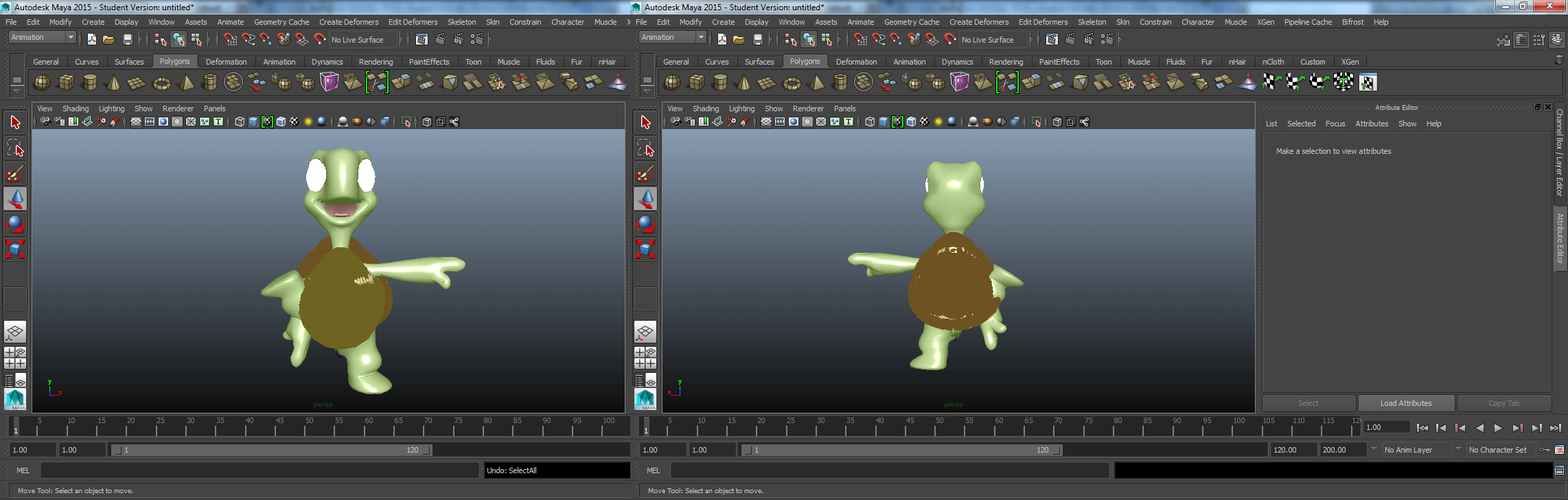The width and height of the screenshot is (1568, 500).
Task: Toggle wireframe shading in left viewport toolbar
Action: pos(240,122)
